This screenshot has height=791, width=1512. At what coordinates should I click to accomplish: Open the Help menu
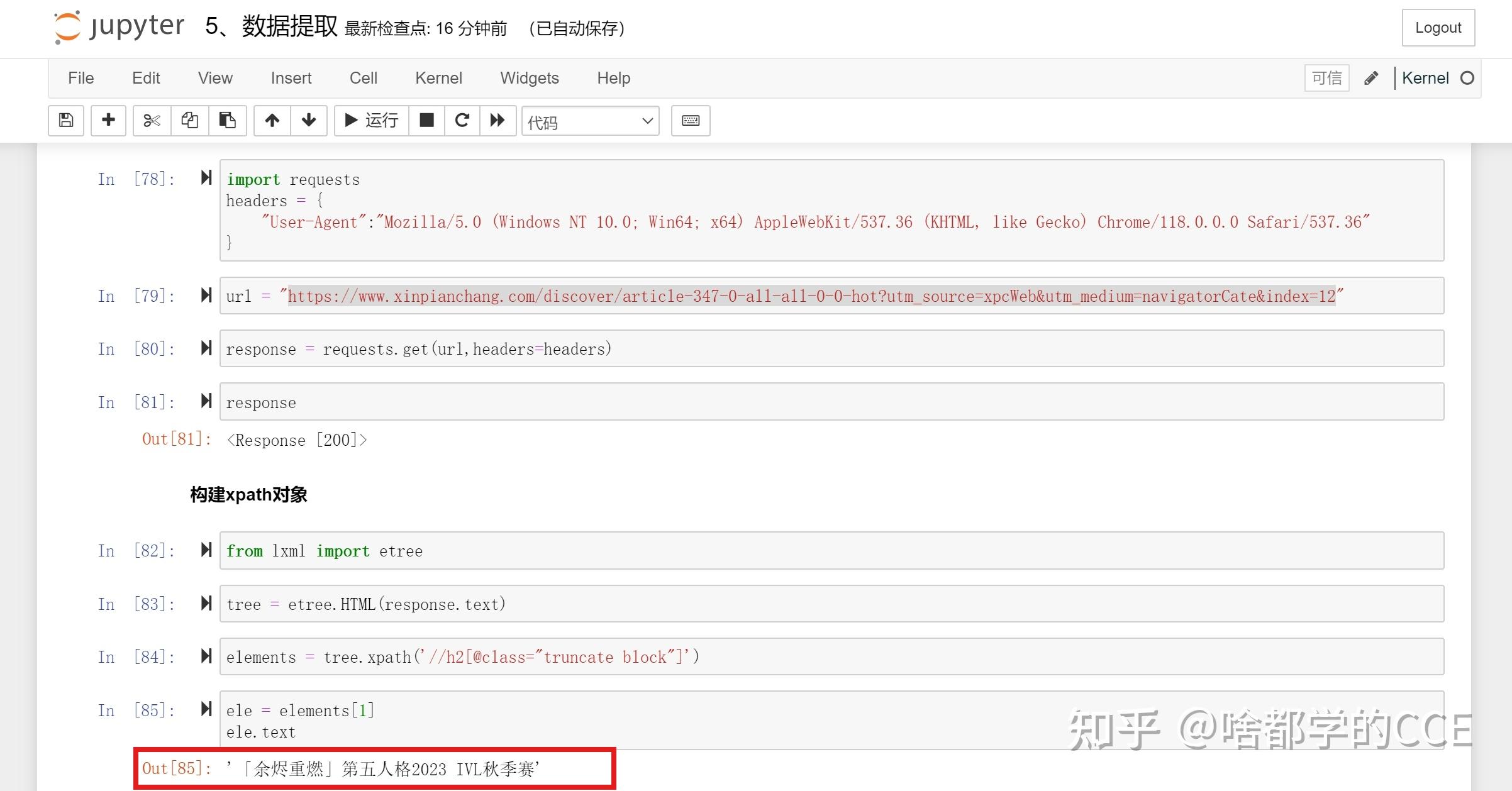coord(614,78)
